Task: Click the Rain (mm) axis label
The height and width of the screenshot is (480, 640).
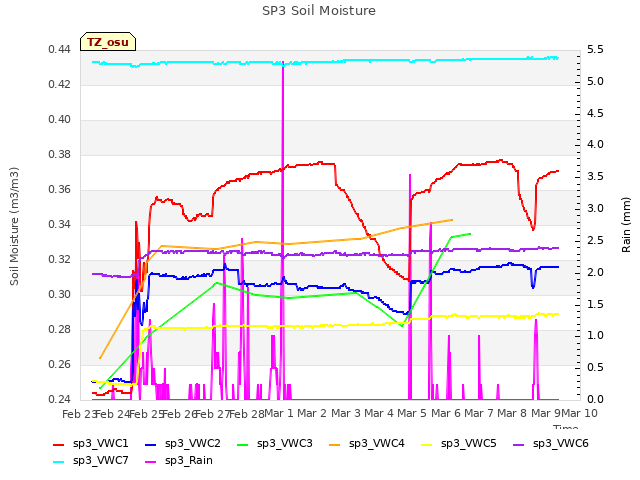Action: 626,225
